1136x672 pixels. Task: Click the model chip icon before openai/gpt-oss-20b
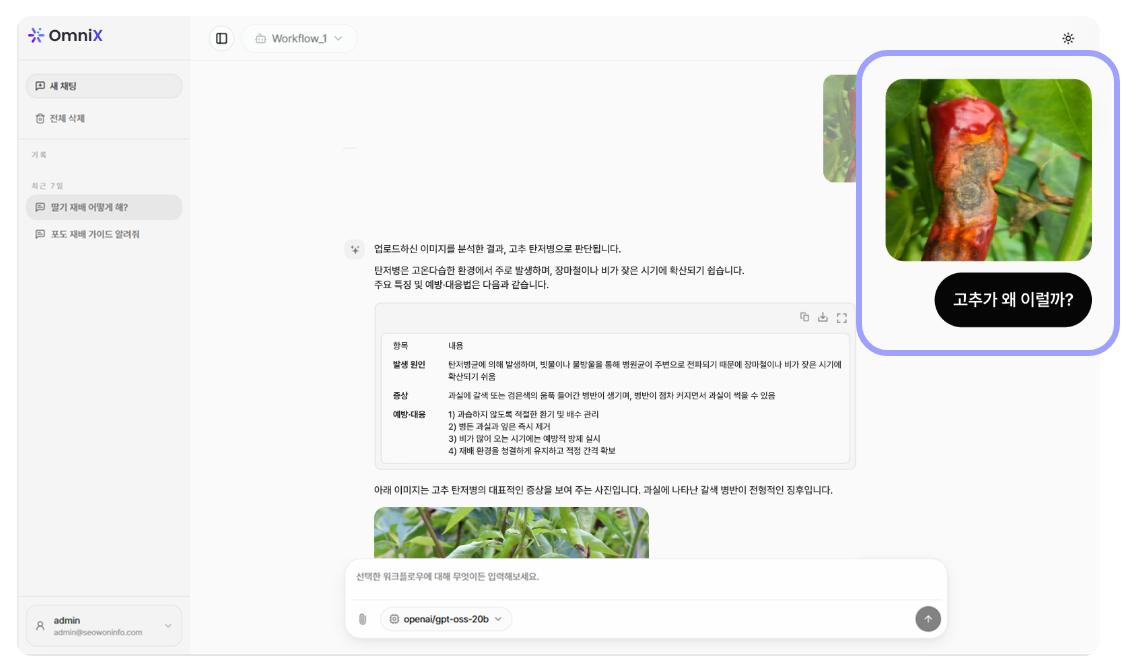point(394,619)
